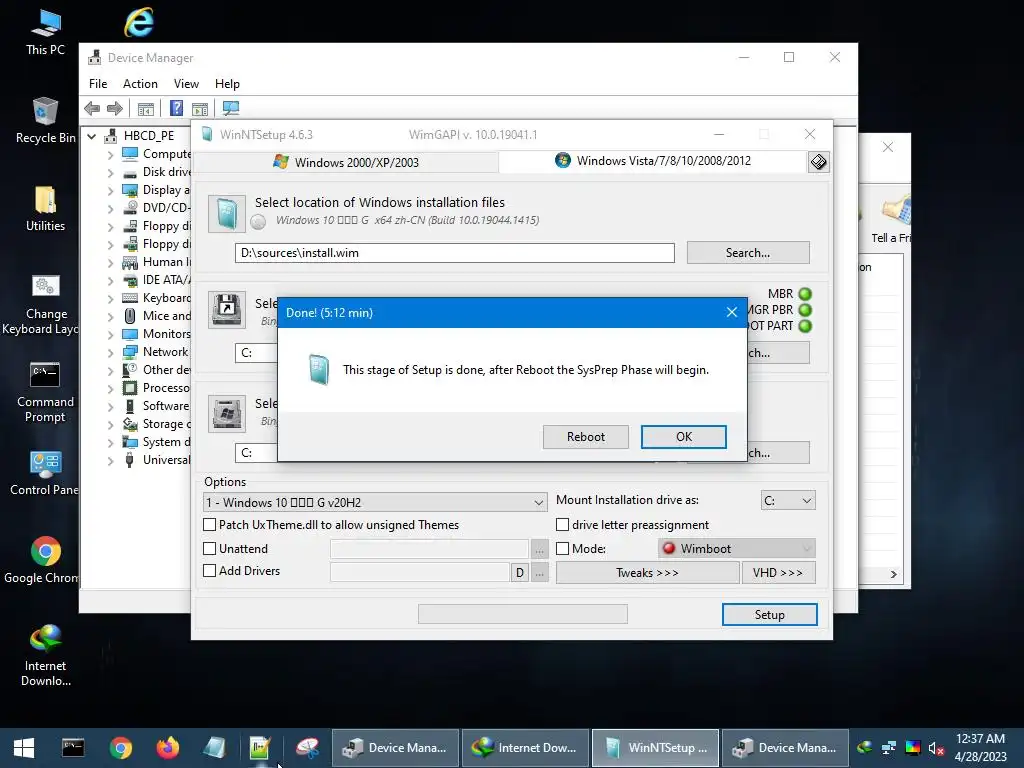
Task: Click the Setup button in WinNTSetup
Action: point(769,615)
